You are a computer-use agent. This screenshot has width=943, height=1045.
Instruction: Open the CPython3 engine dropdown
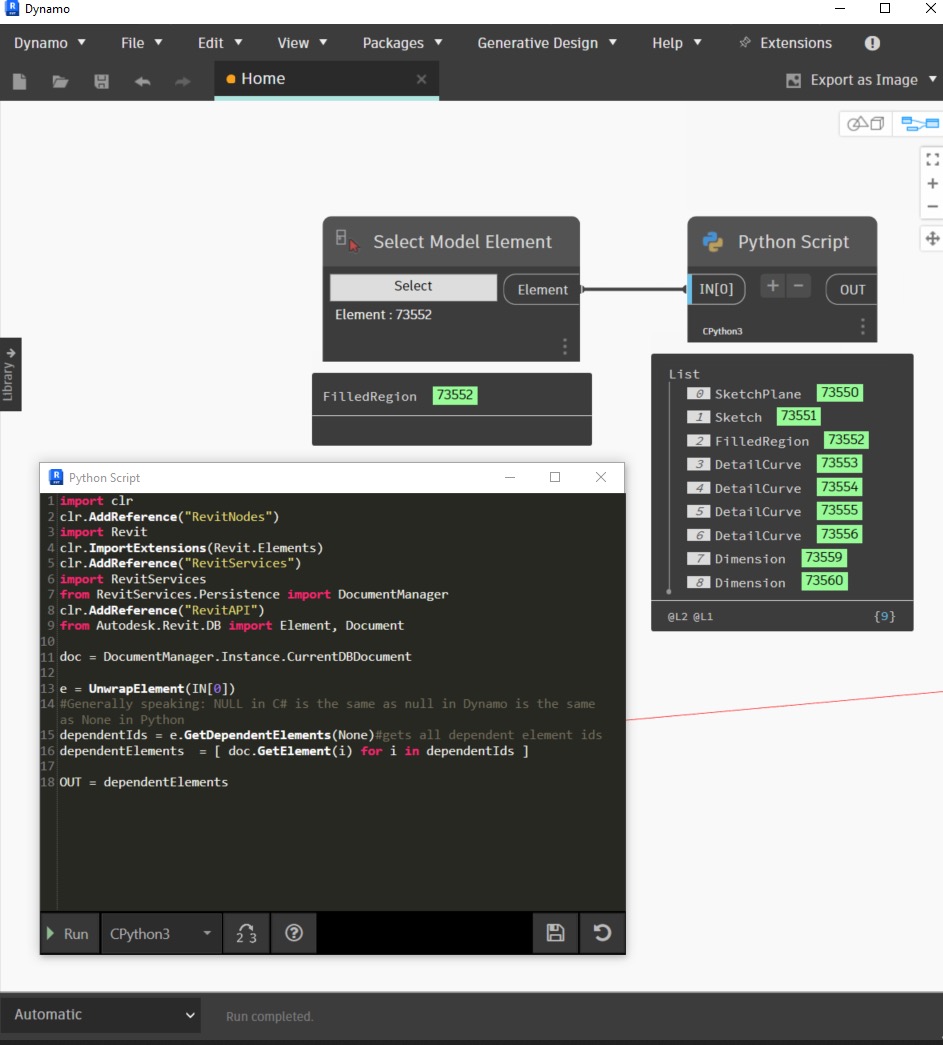[160, 932]
